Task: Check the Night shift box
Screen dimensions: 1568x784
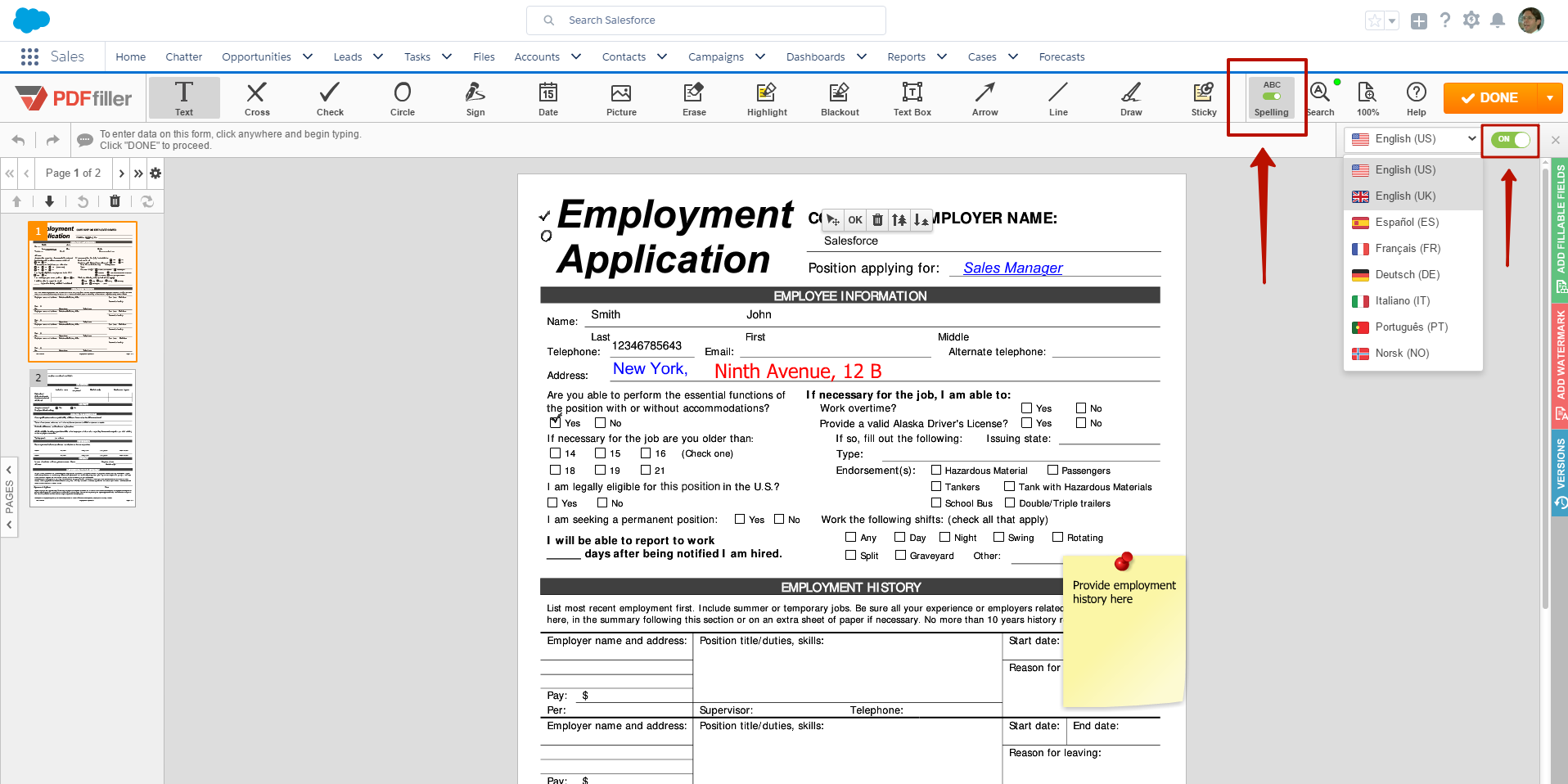Action: (x=945, y=537)
